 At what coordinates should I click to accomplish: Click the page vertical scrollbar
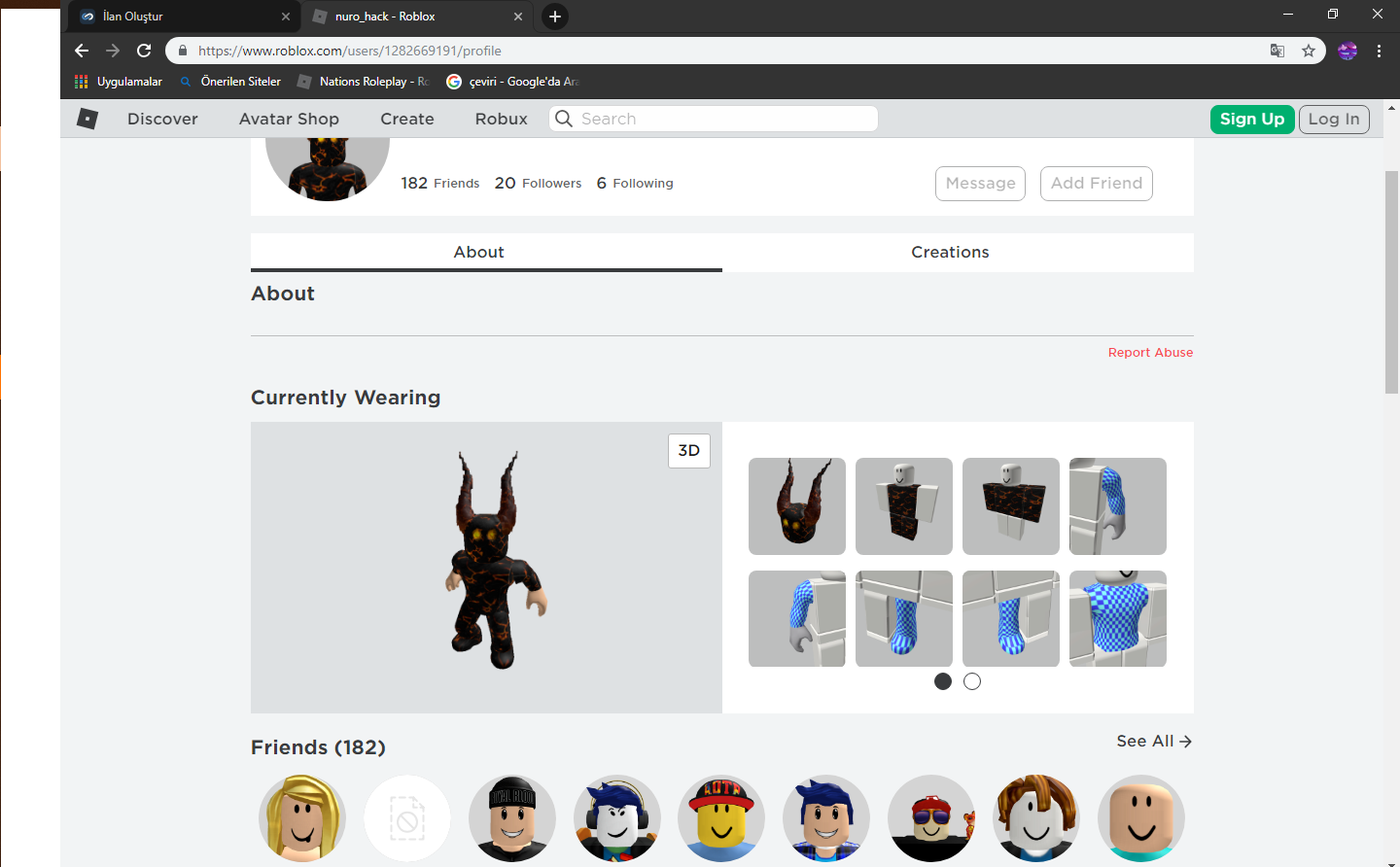(1392, 282)
